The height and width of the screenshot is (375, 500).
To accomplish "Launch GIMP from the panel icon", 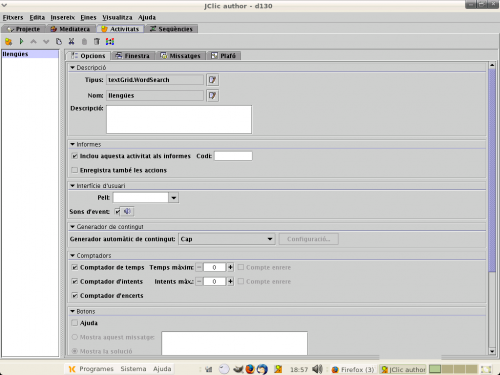I will 238,369.
